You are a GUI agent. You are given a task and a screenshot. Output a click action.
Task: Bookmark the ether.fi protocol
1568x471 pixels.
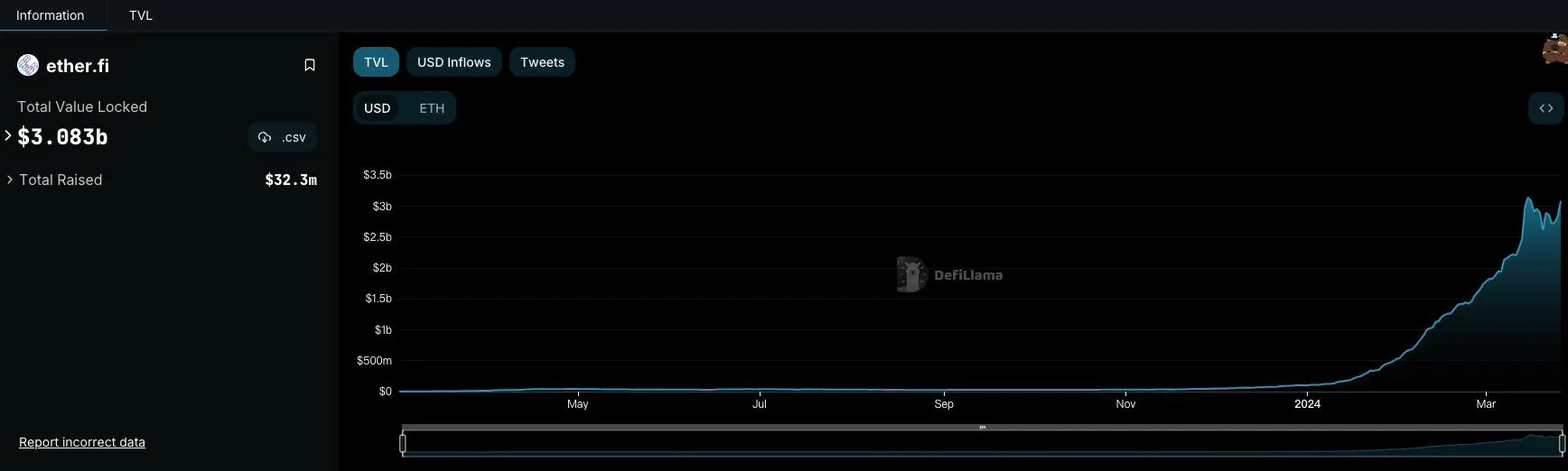[x=309, y=65]
